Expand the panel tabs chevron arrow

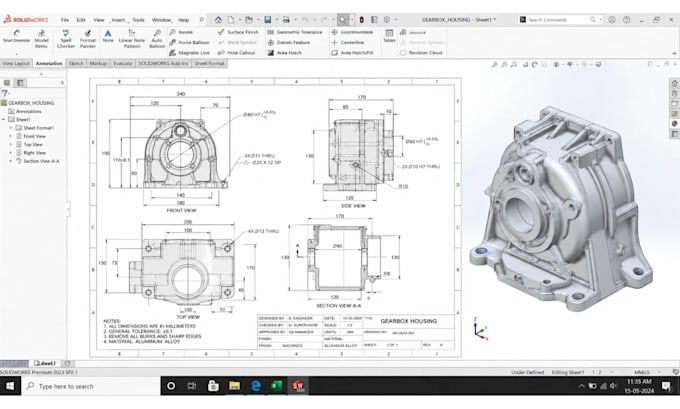click(62, 82)
